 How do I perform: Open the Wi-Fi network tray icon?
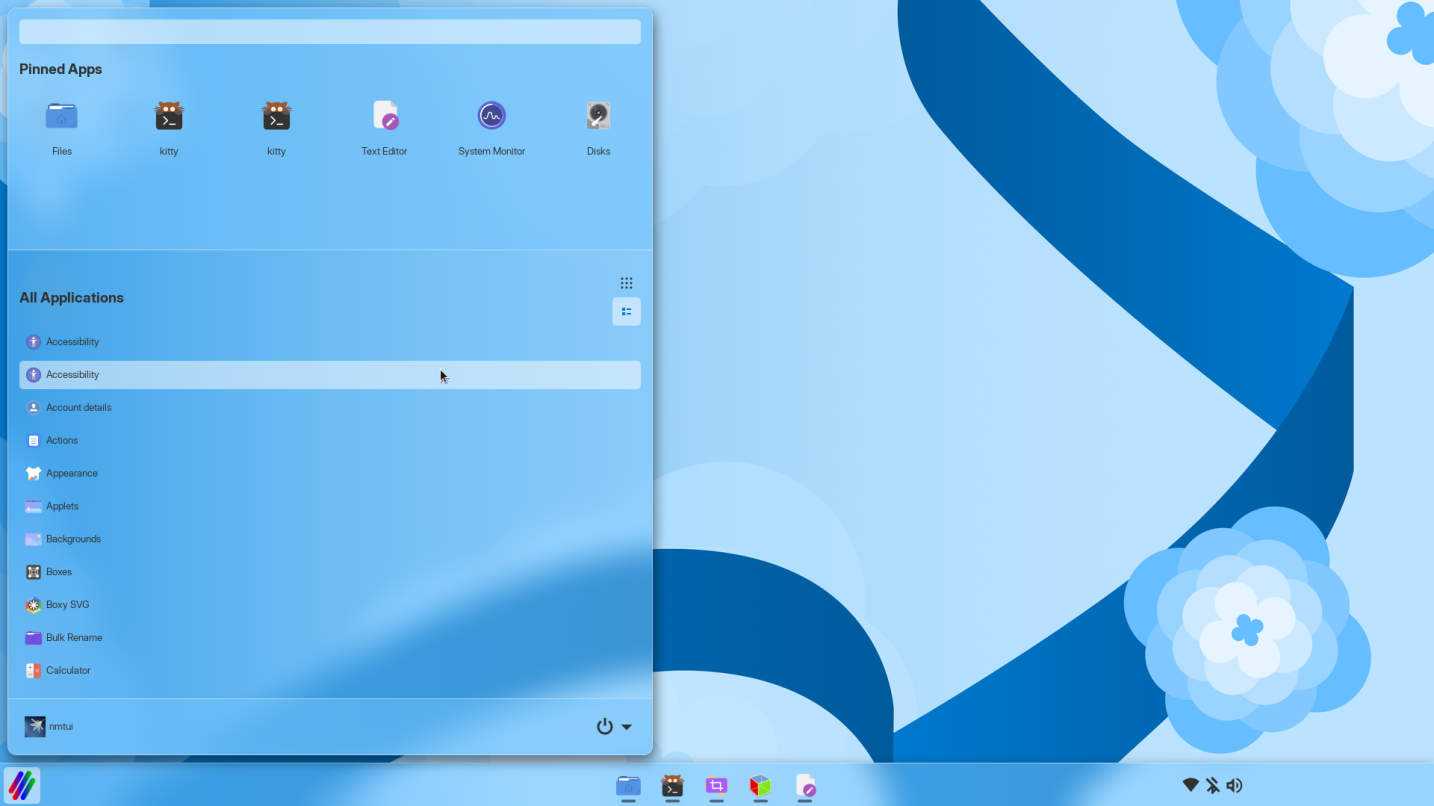pos(1190,786)
